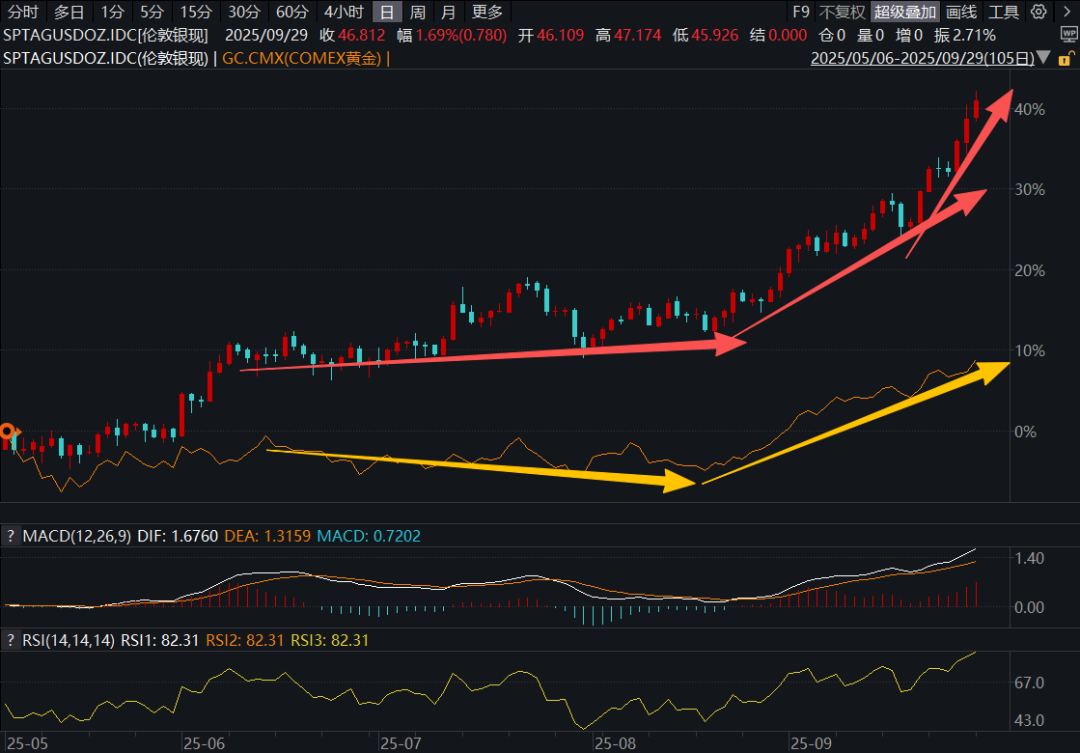Click the orange marker on the chart's left edge
Screen dimensions: 1080x753
(8, 433)
